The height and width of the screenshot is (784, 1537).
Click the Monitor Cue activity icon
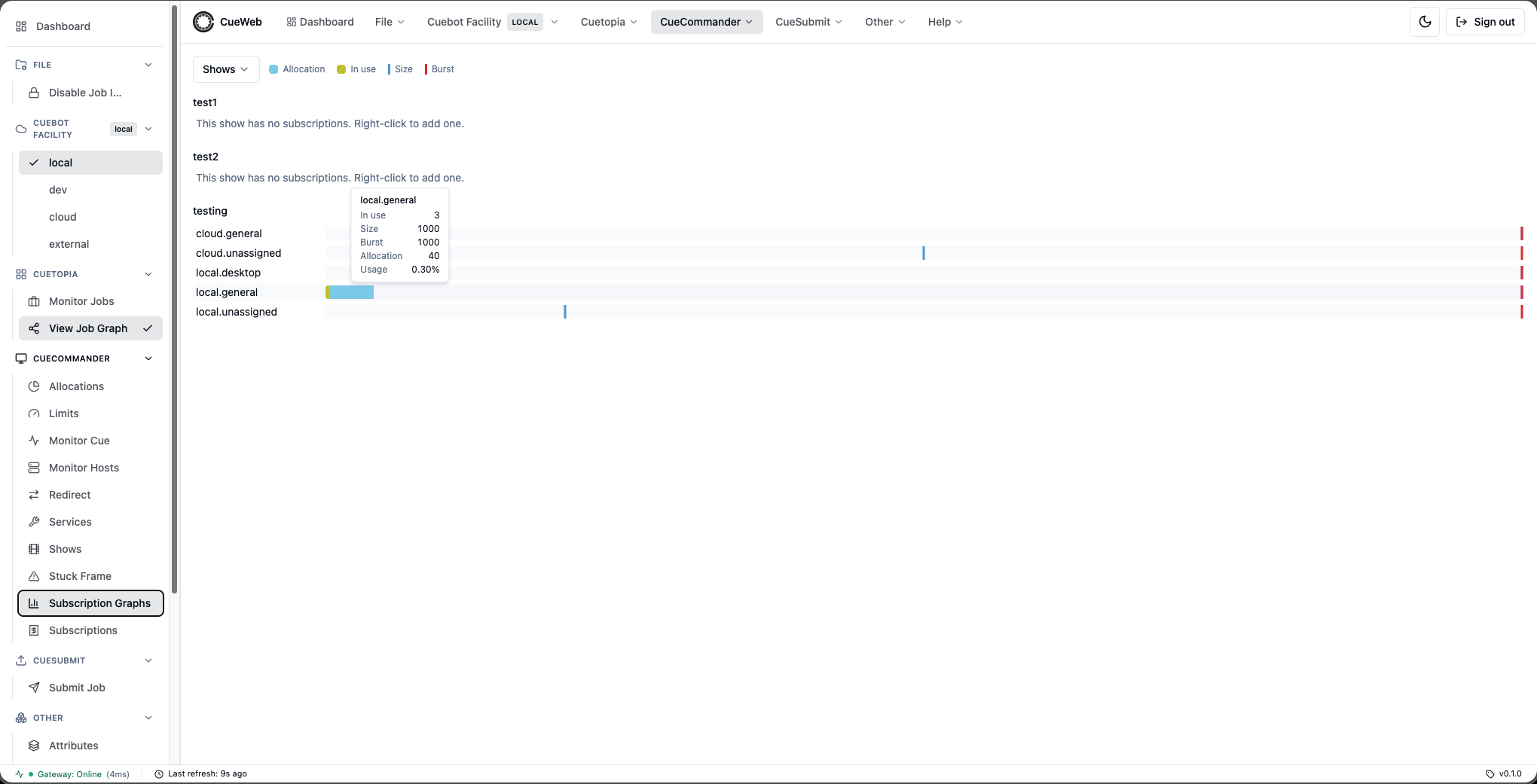[34, 441]
